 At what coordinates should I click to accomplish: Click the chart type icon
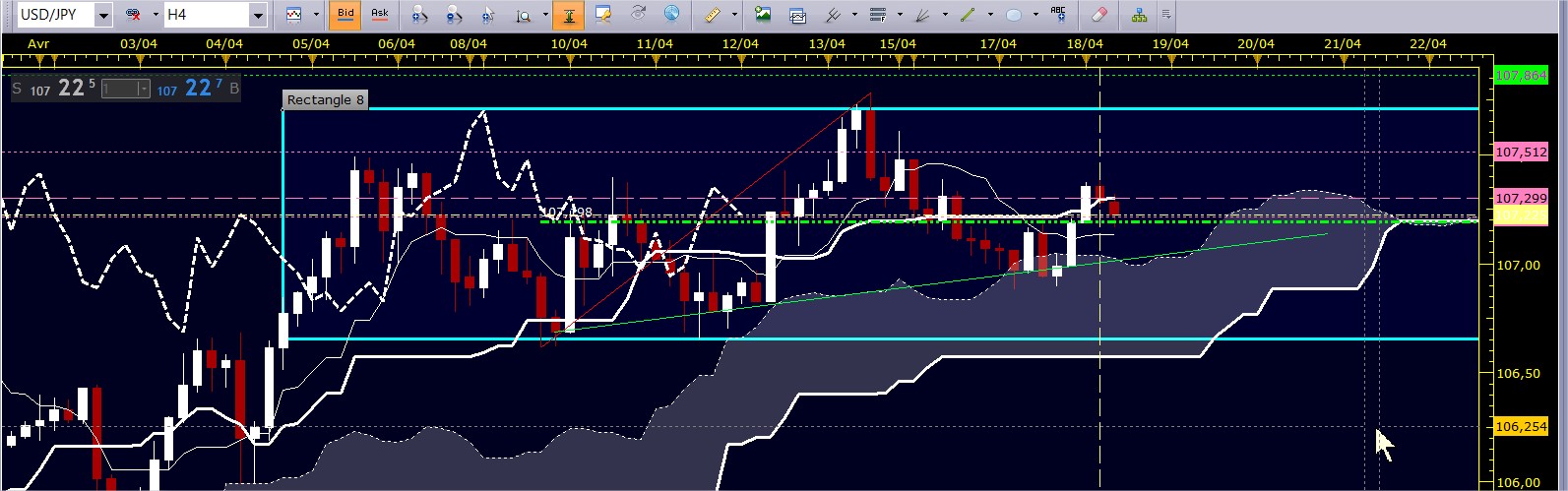point(294,15)
